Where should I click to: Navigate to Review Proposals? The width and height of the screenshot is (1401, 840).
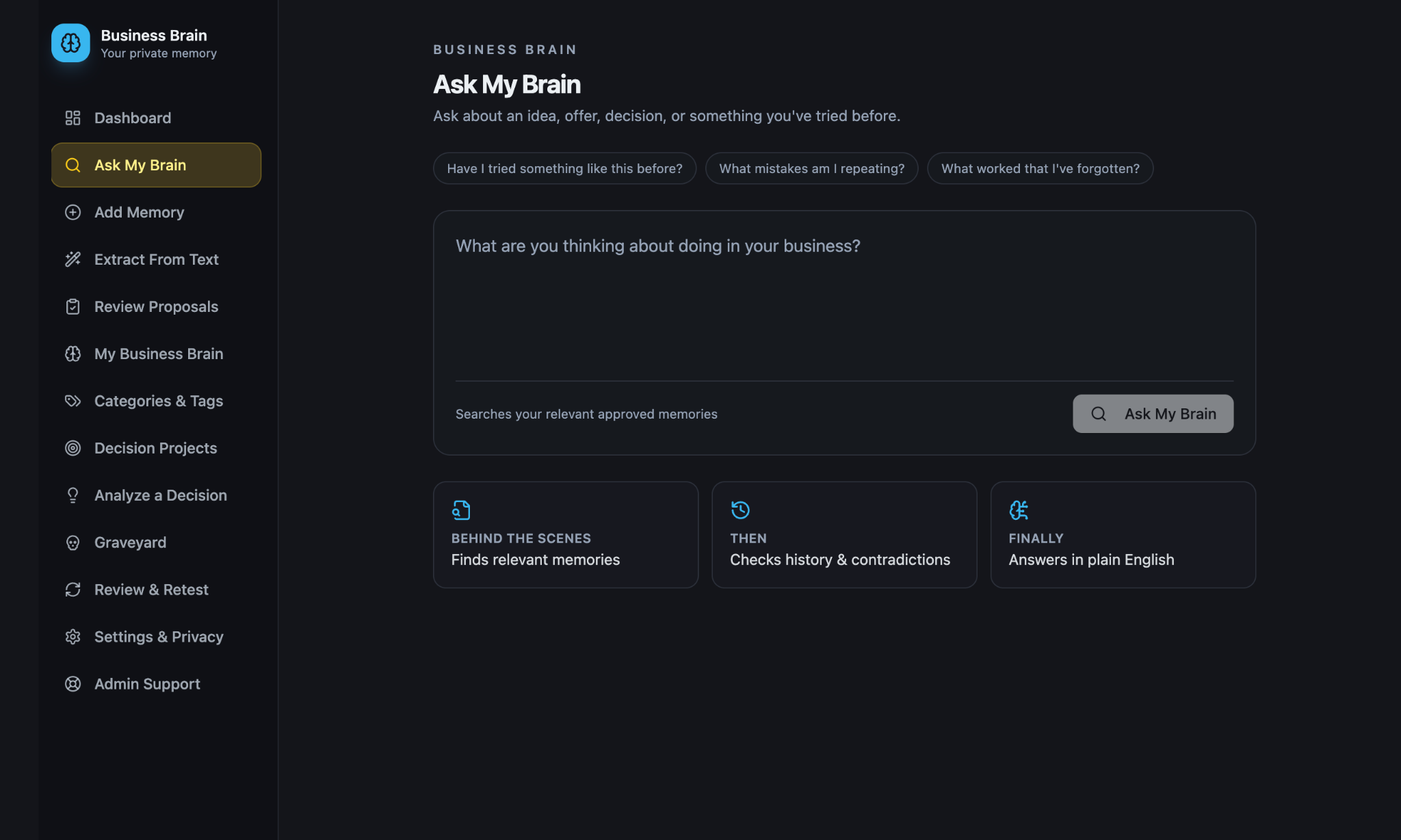[x=156, y=306]
